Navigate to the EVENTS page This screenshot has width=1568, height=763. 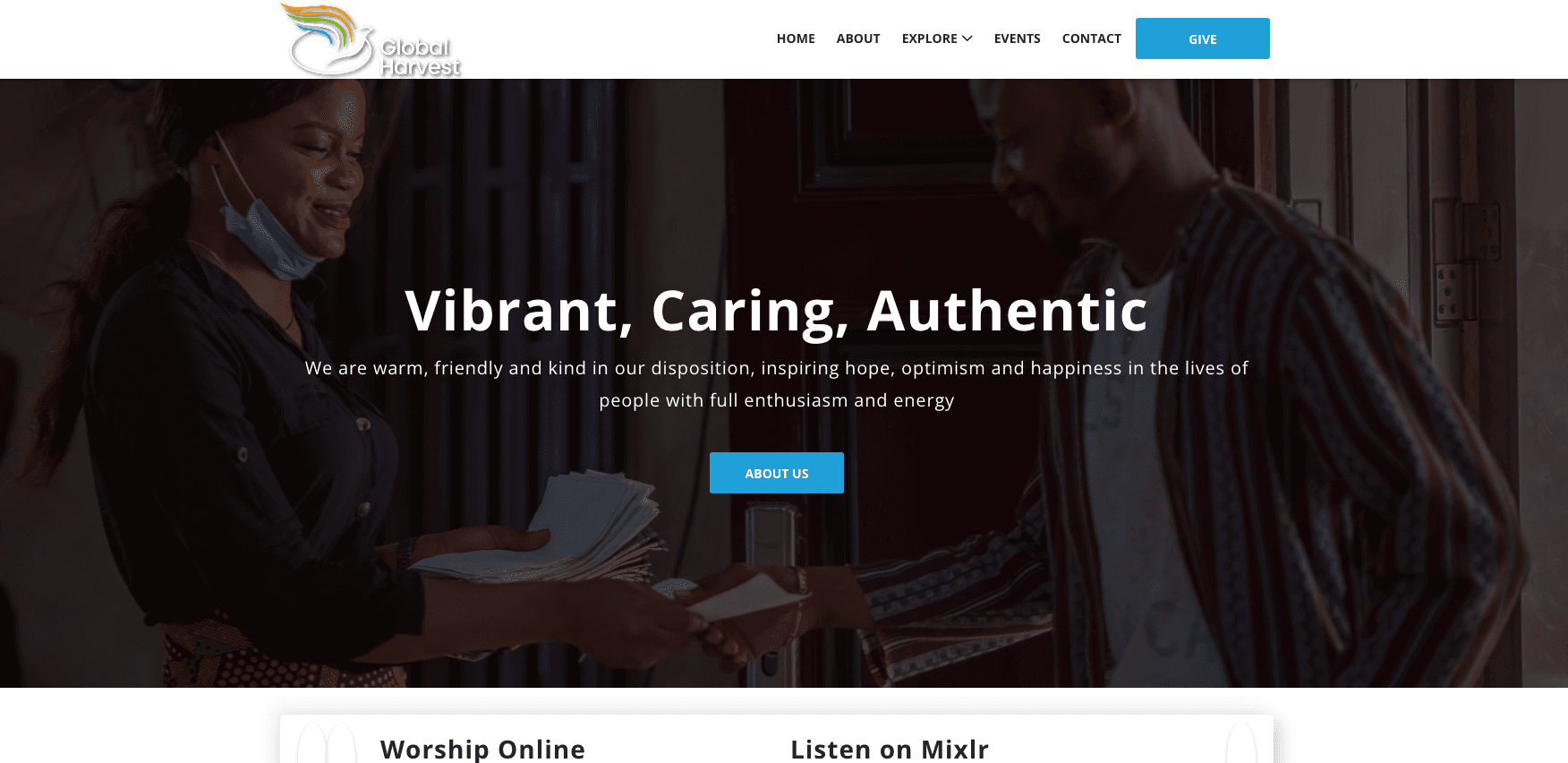(x=1017, y=39)
